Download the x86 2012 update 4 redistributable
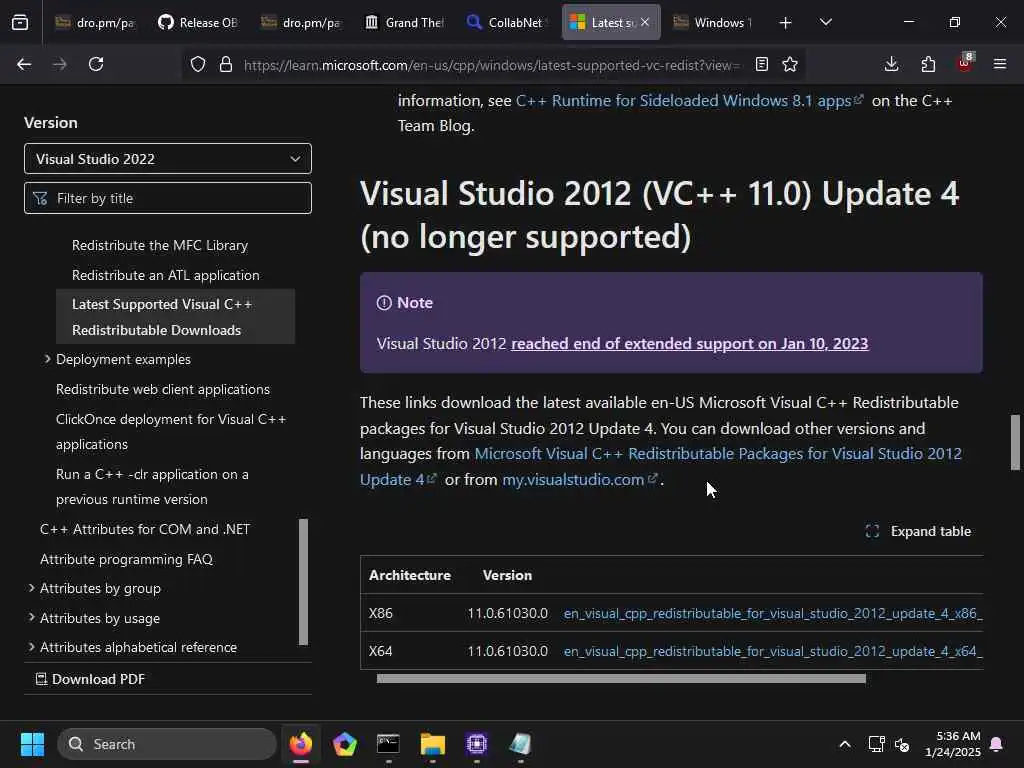1024x768 pixels. tap(773, 613)
